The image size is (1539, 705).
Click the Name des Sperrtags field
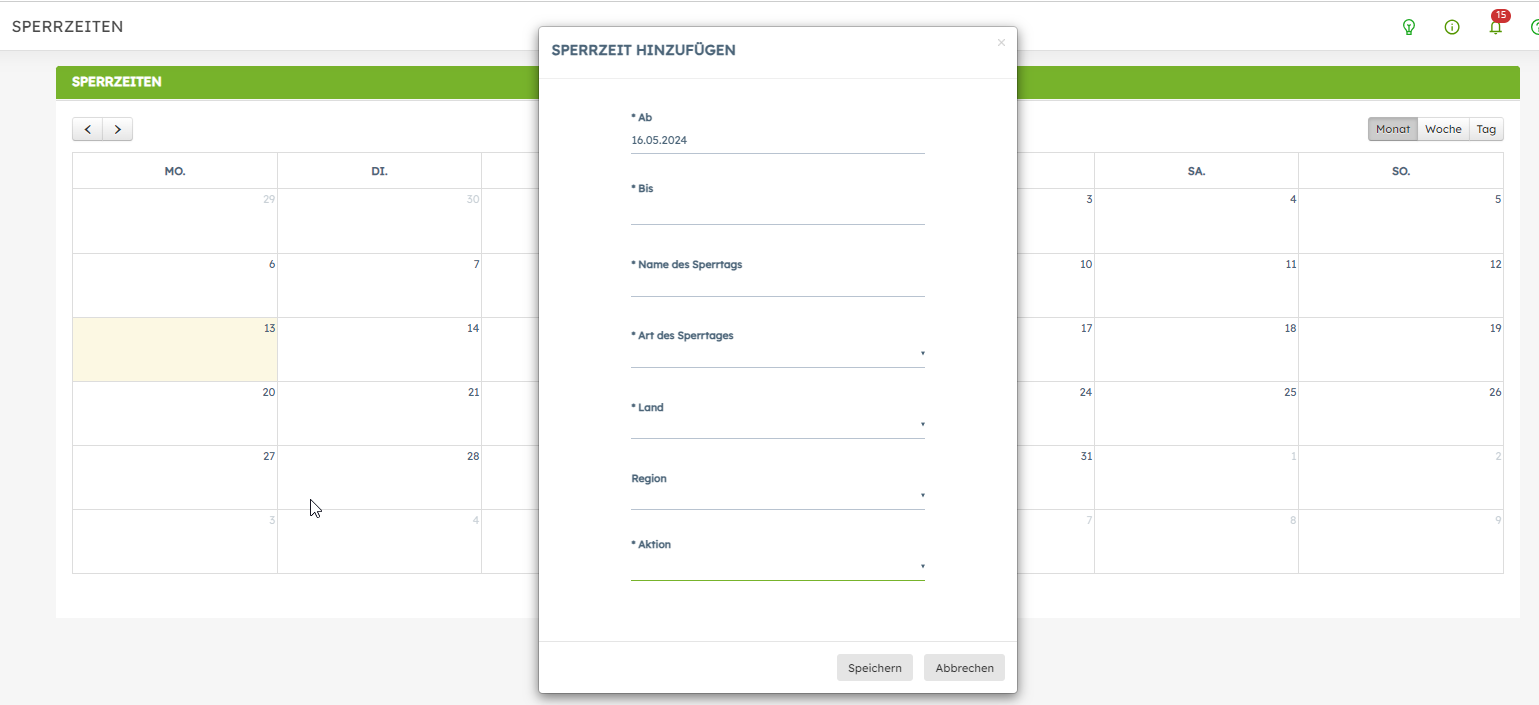click(777, 284)
